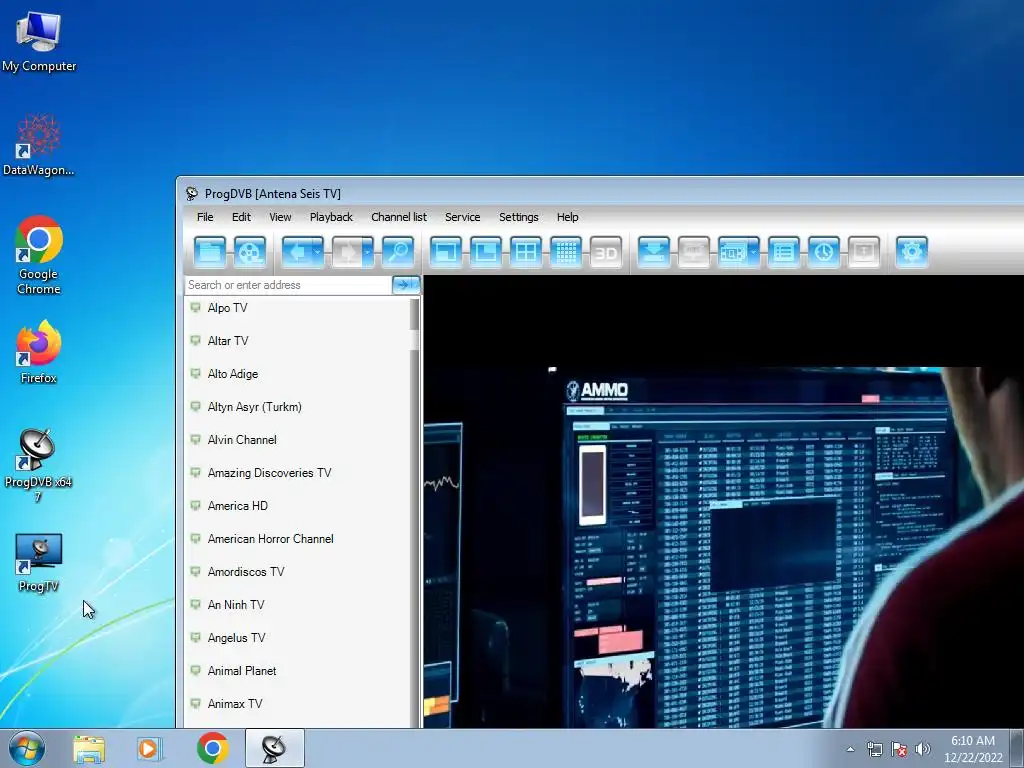Click the channel list vertical scrollbar

pyautogui.click(x=414, y=512)
